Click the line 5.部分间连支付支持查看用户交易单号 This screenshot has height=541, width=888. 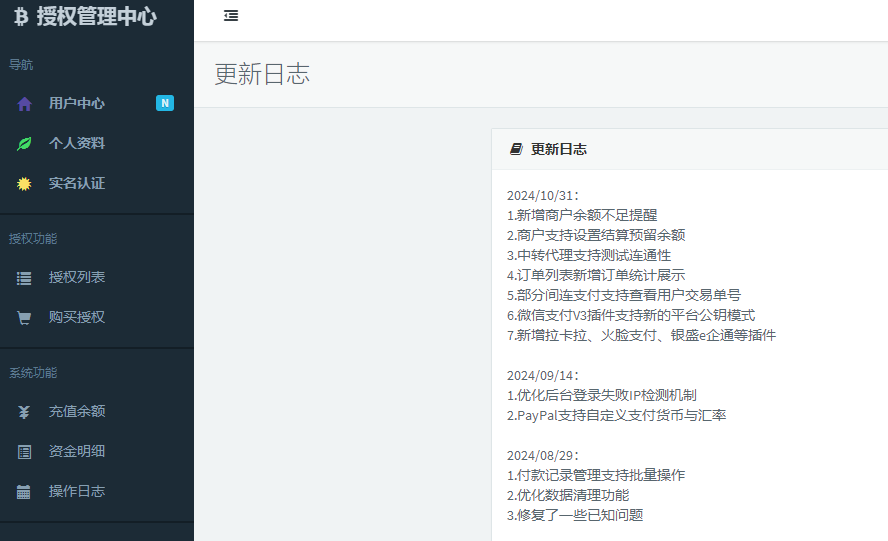[624, 295]
